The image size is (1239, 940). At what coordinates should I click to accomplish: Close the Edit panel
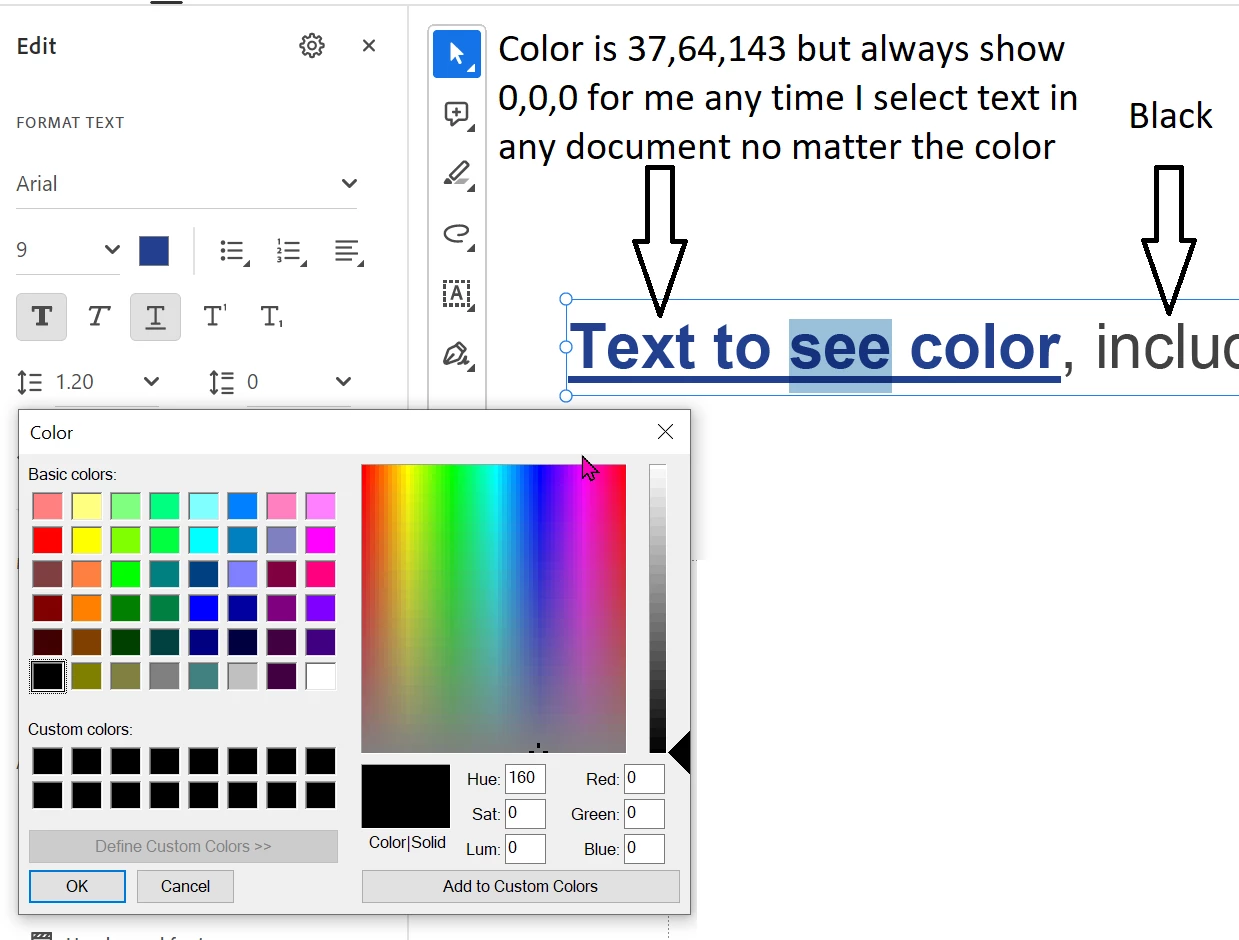coord(369,46)
